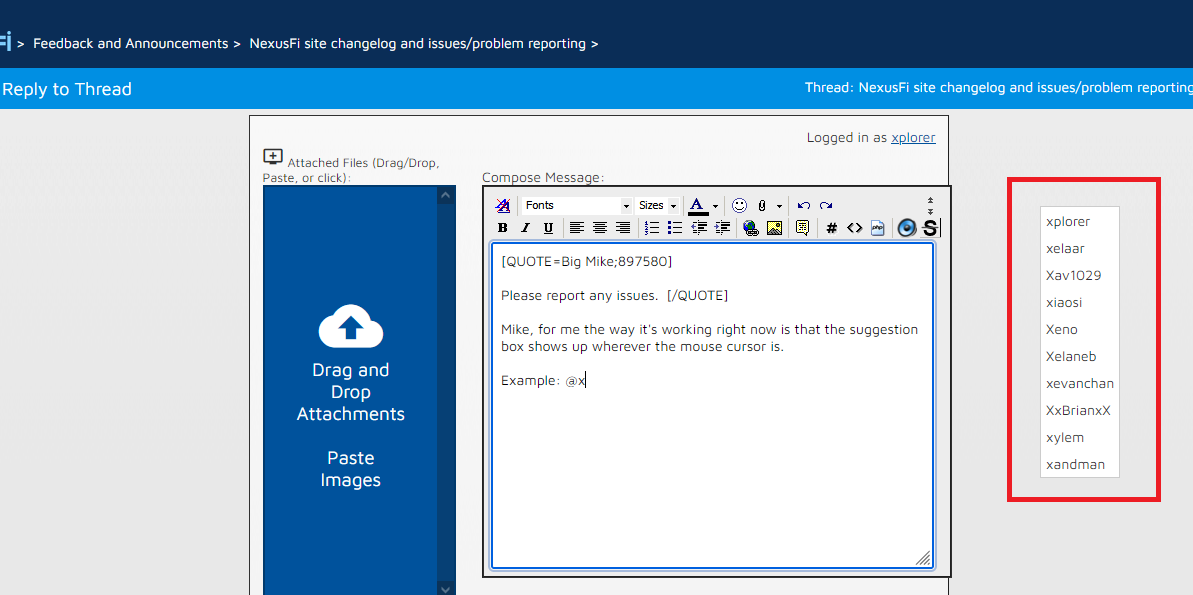Click the Remove Text Formatting icon
1193x595 pixels.
[x=503, y=205]
